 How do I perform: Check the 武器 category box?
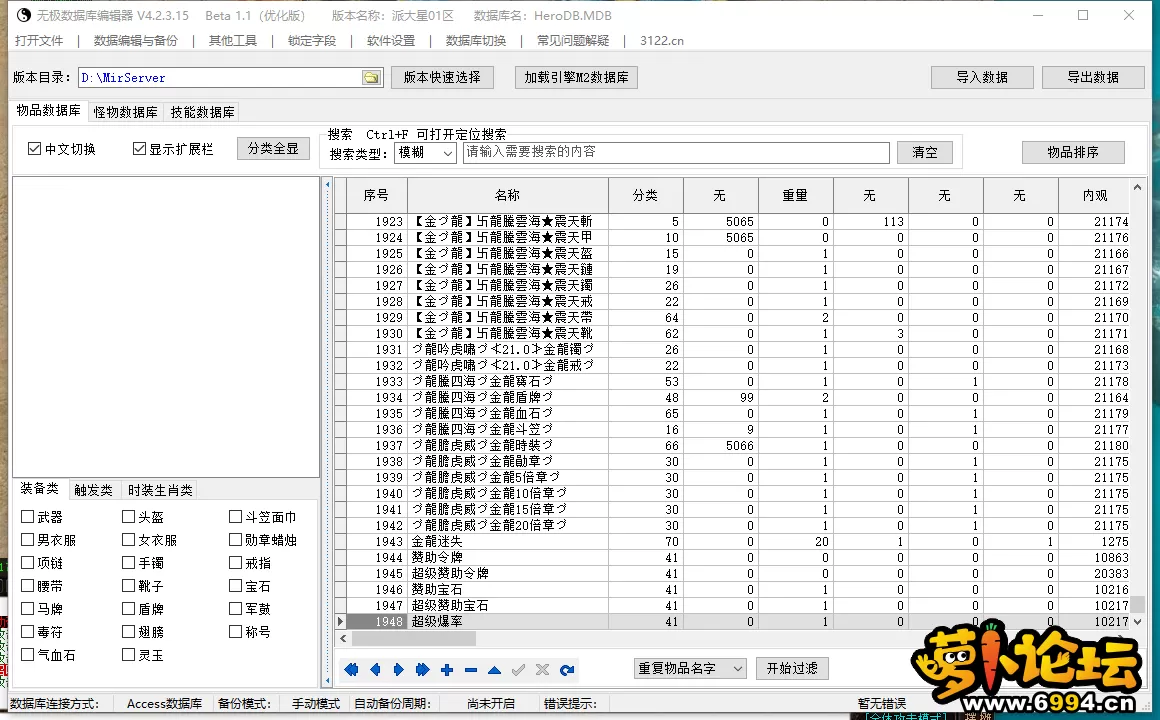[27, 517]
